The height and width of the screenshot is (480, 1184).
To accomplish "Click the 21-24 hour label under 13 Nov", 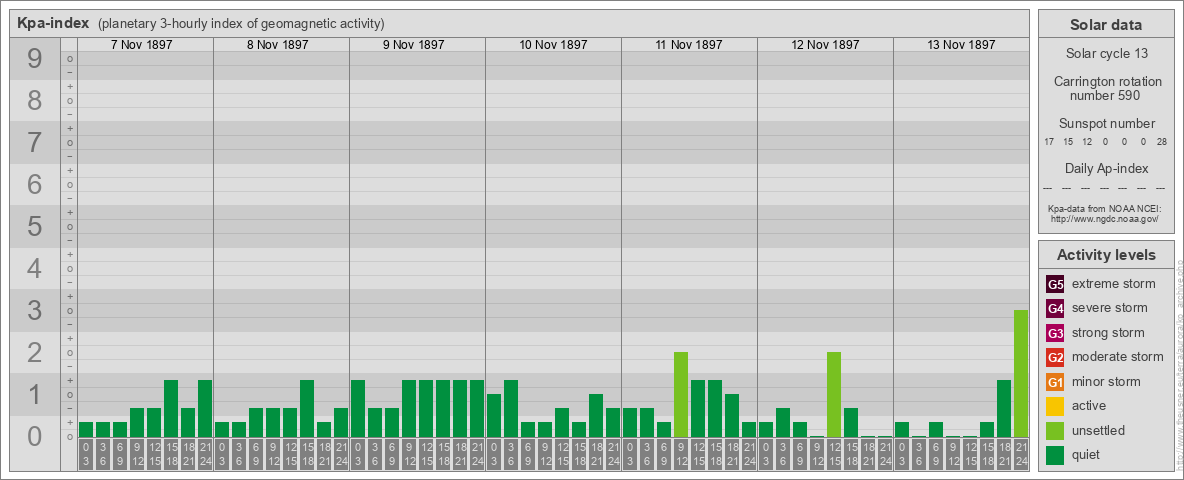I will [x=1021, y=454].
